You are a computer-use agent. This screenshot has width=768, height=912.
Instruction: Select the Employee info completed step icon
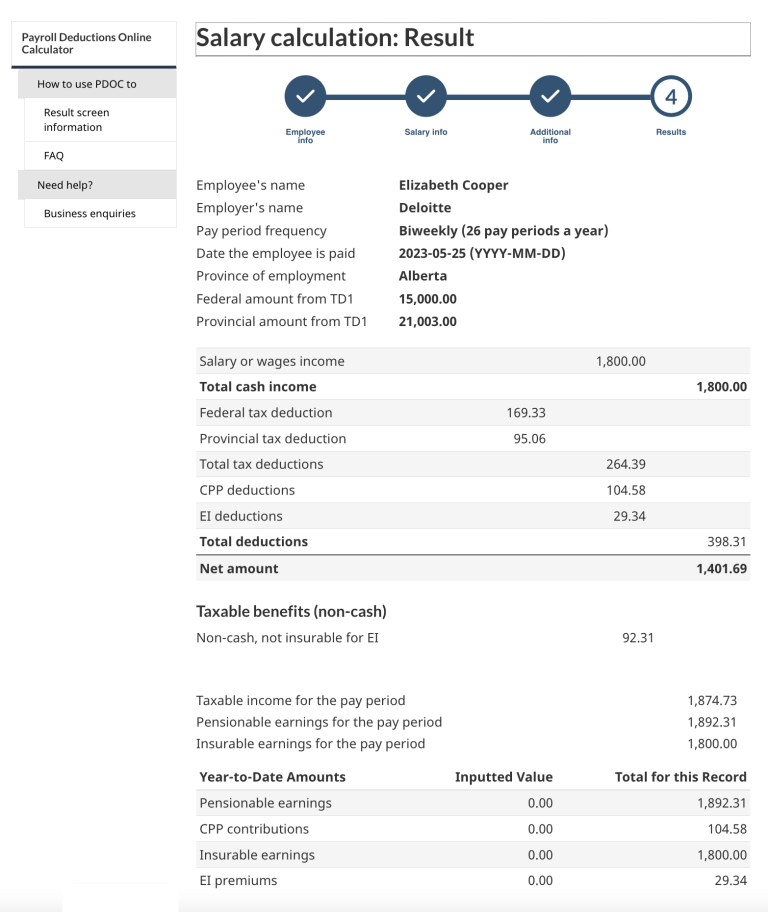click(305, 95)
